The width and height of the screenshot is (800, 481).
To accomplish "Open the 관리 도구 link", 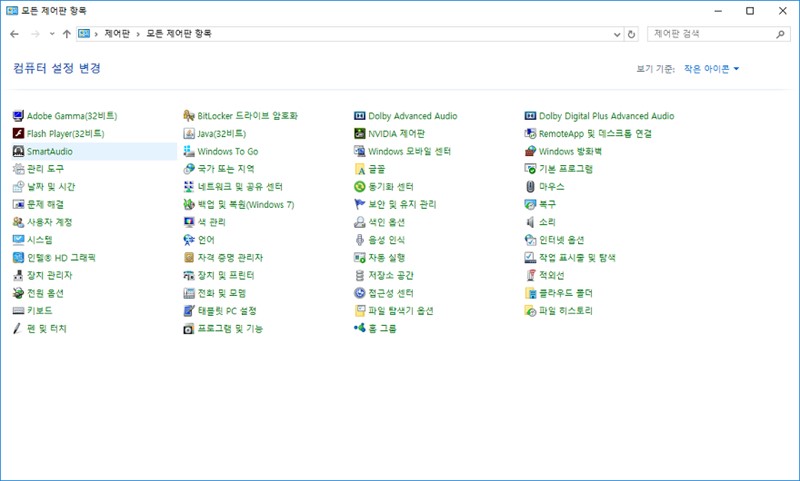I will 45,169.
